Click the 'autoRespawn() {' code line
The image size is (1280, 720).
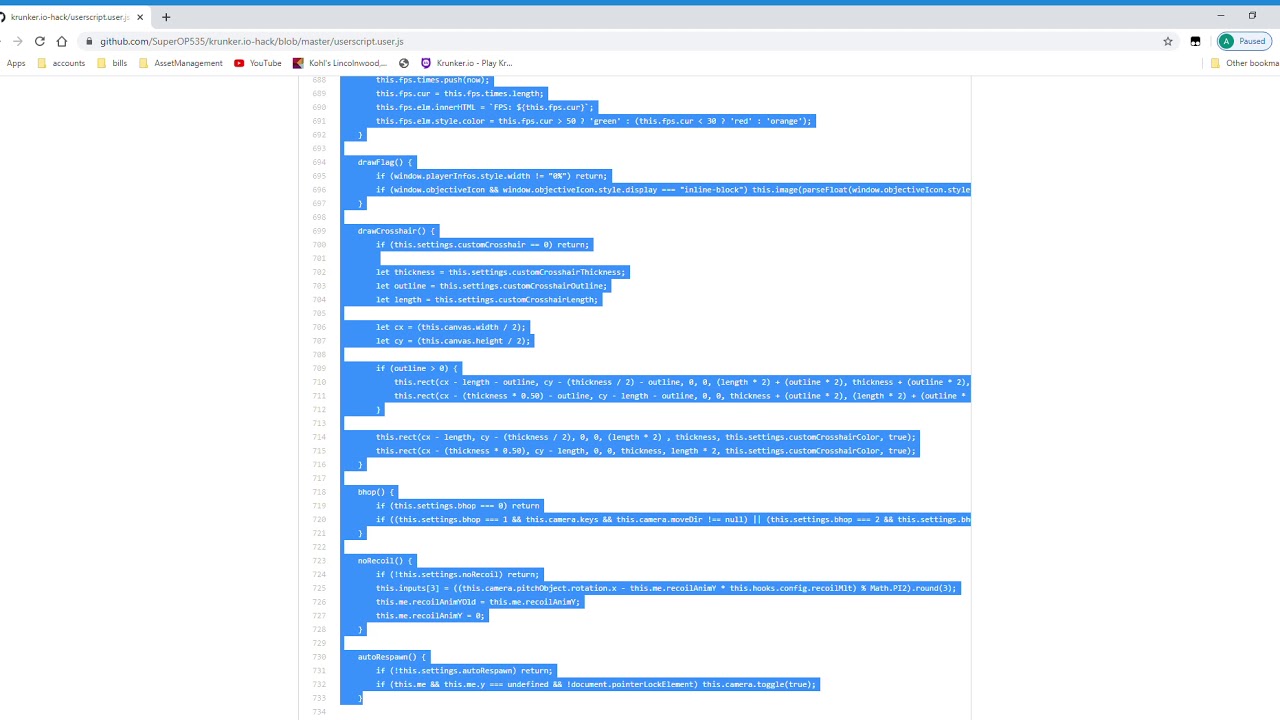click(x=391, y=657)
